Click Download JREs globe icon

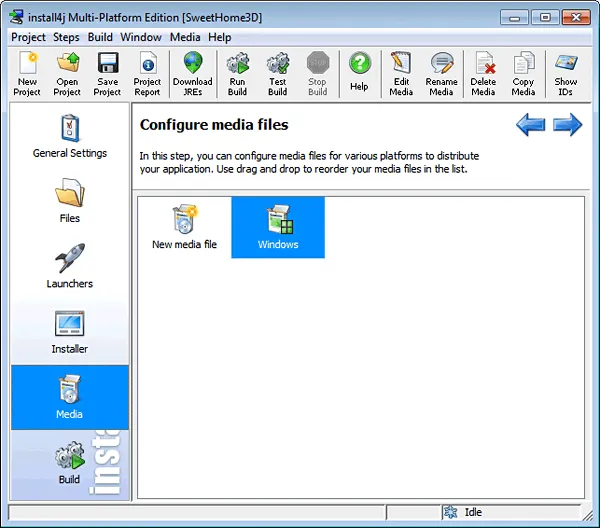coord(192,74)
